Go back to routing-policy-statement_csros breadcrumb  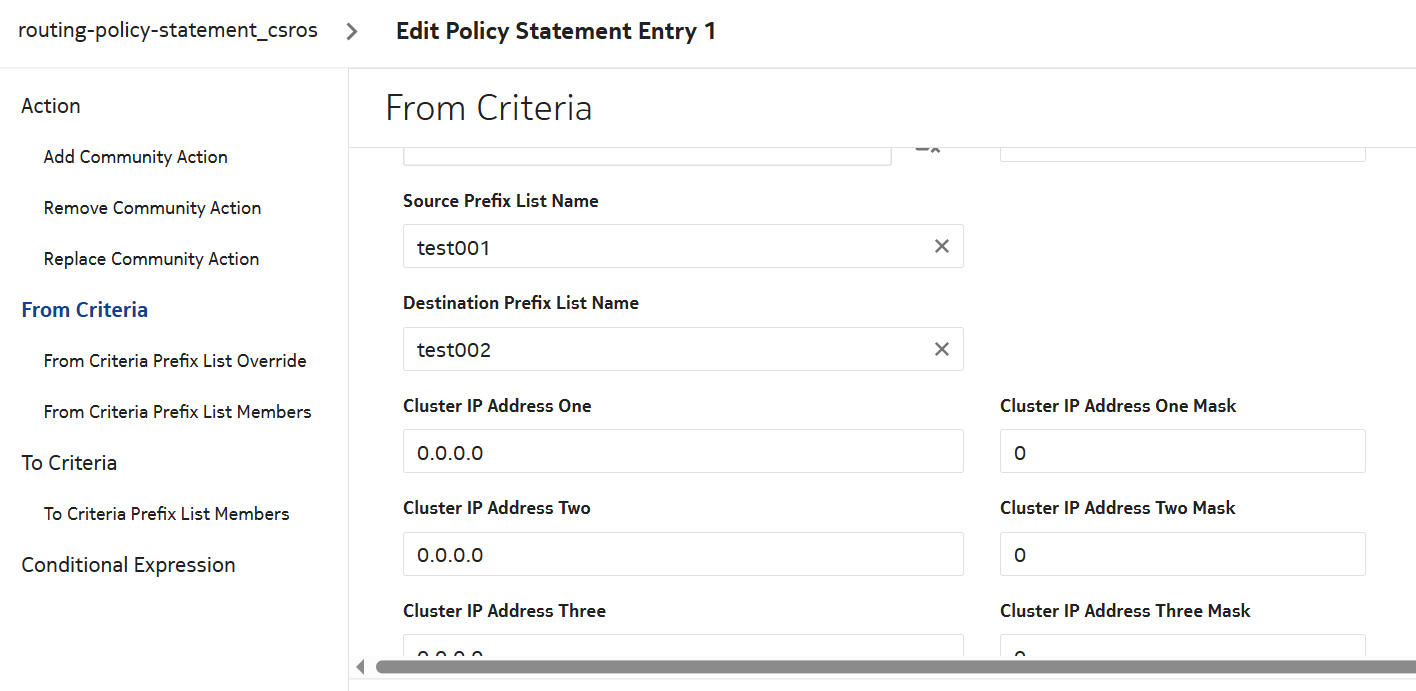pos(168,30)
